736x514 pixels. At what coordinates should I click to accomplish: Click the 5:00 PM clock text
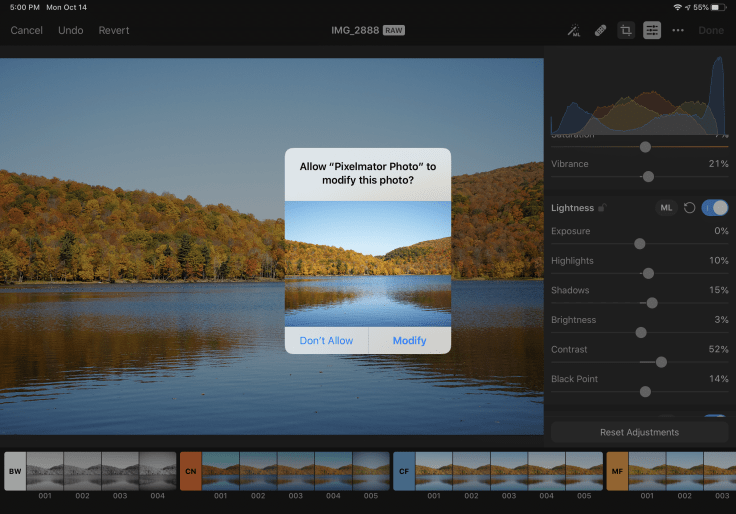(25, 8)
